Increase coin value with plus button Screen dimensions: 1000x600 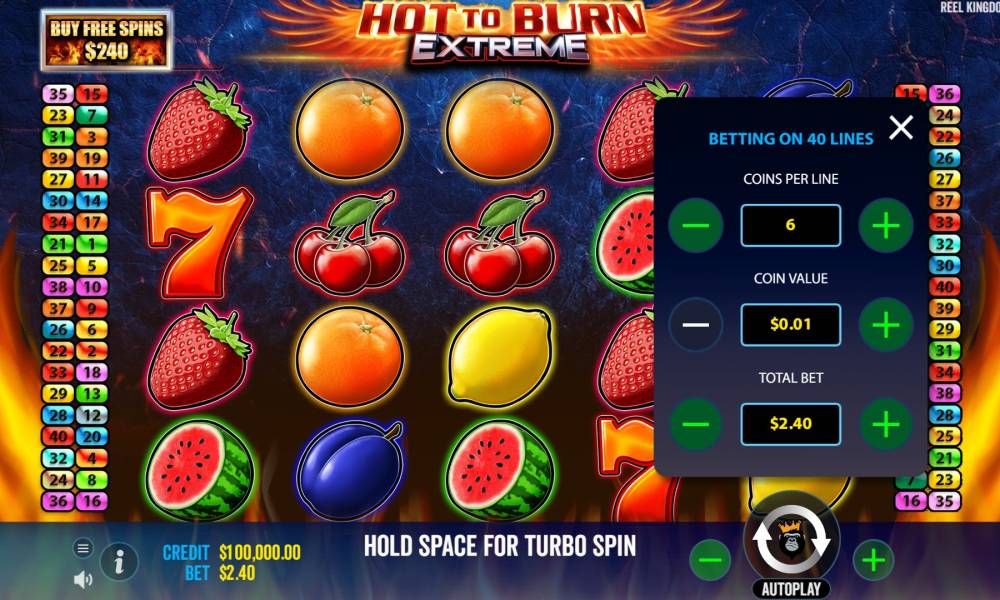point(886,325)
